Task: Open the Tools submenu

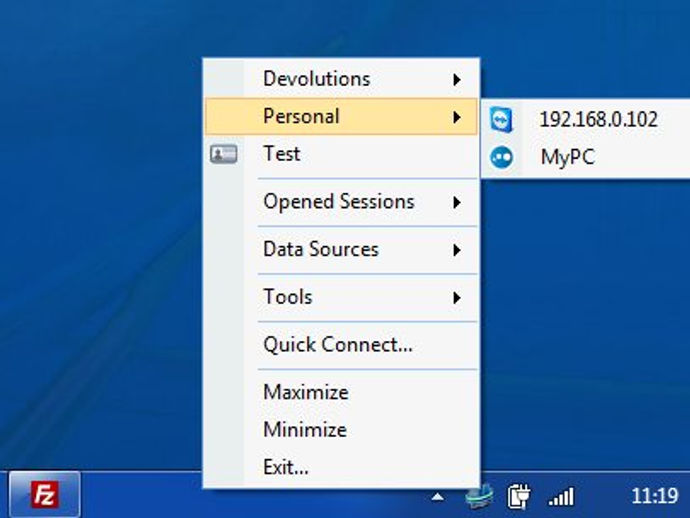Action: click(x=341, y=297)
